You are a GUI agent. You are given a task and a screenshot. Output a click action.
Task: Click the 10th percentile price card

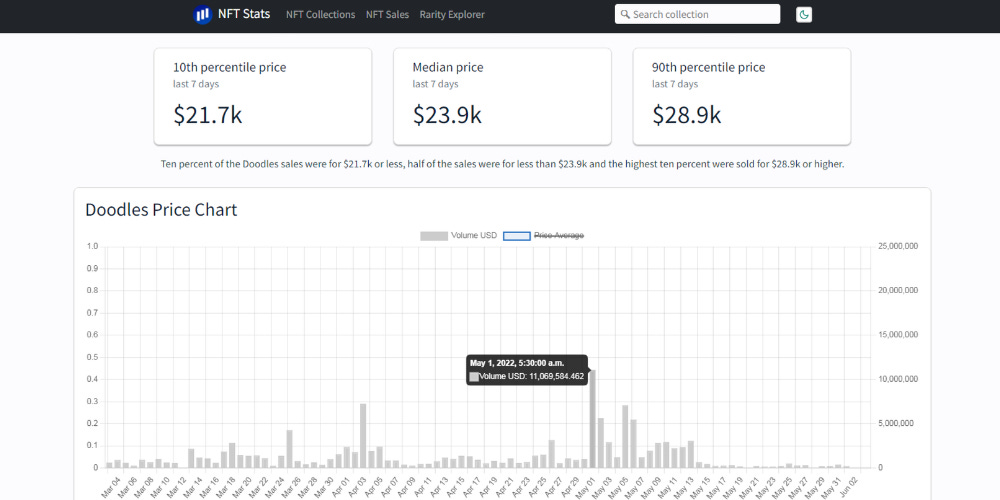click(263, 96)
